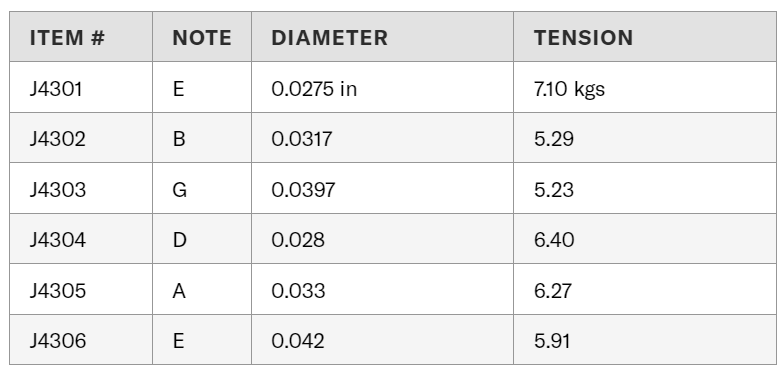
Task: Select item number J4302 cell
Action: pyautogui.click(x=81, y=138)
